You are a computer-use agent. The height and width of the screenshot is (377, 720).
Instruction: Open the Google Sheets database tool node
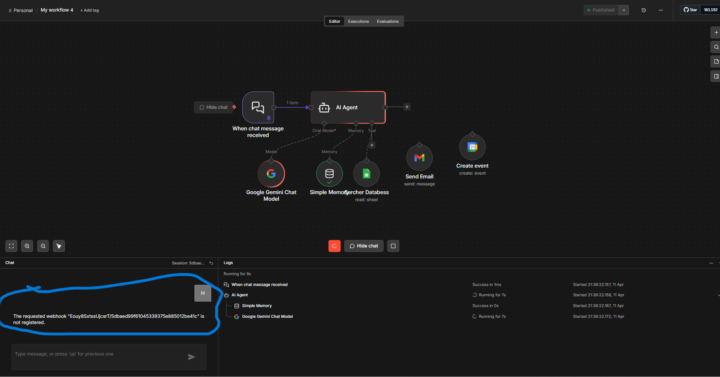click(x=366, y=174)
